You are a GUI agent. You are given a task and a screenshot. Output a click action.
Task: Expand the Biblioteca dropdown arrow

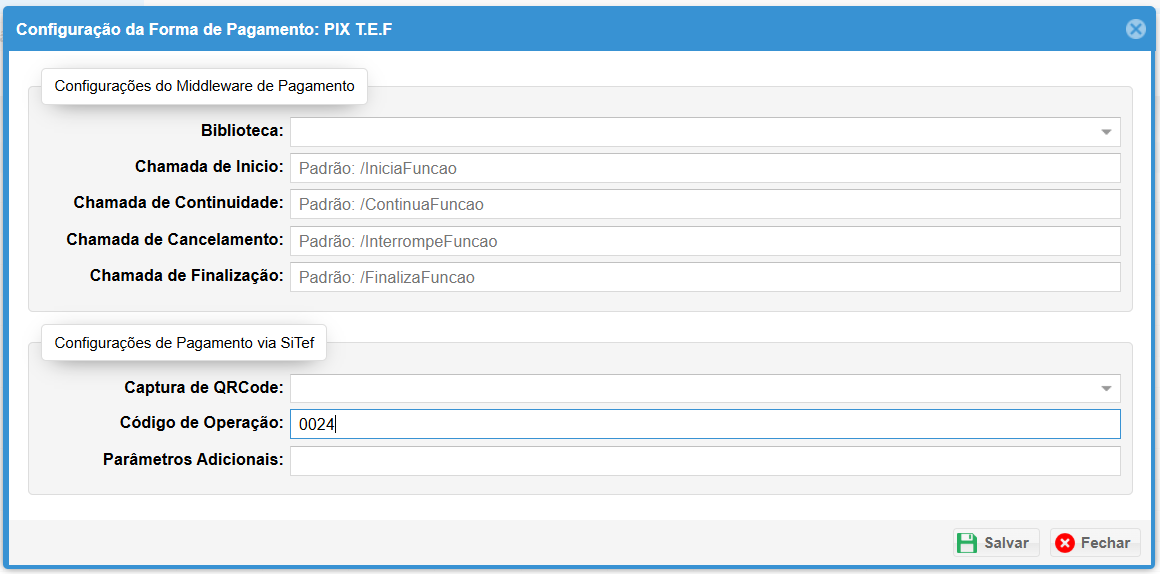coord(1106,132)
